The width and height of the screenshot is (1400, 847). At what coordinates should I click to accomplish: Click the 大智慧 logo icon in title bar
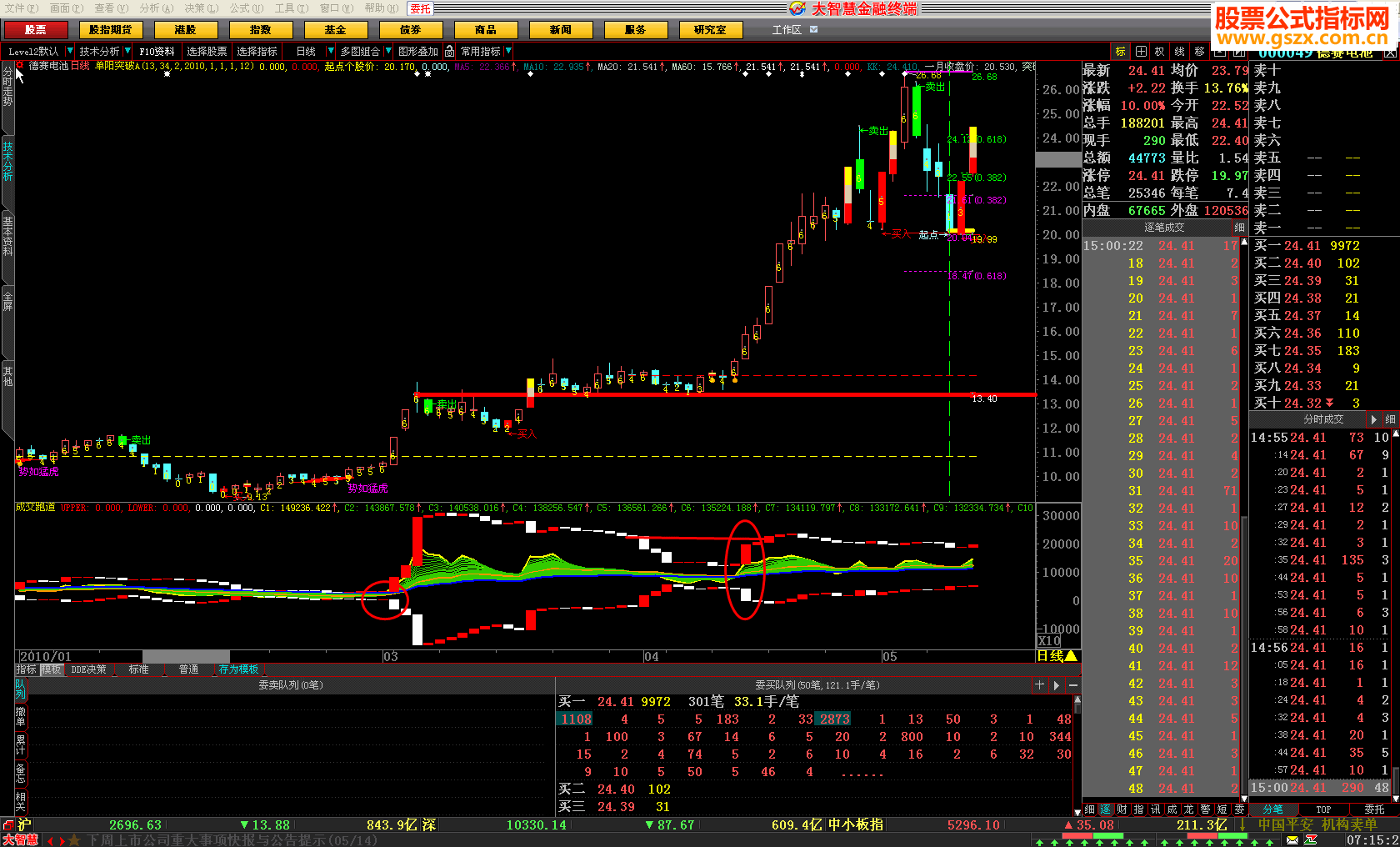(x=797, y=8)
